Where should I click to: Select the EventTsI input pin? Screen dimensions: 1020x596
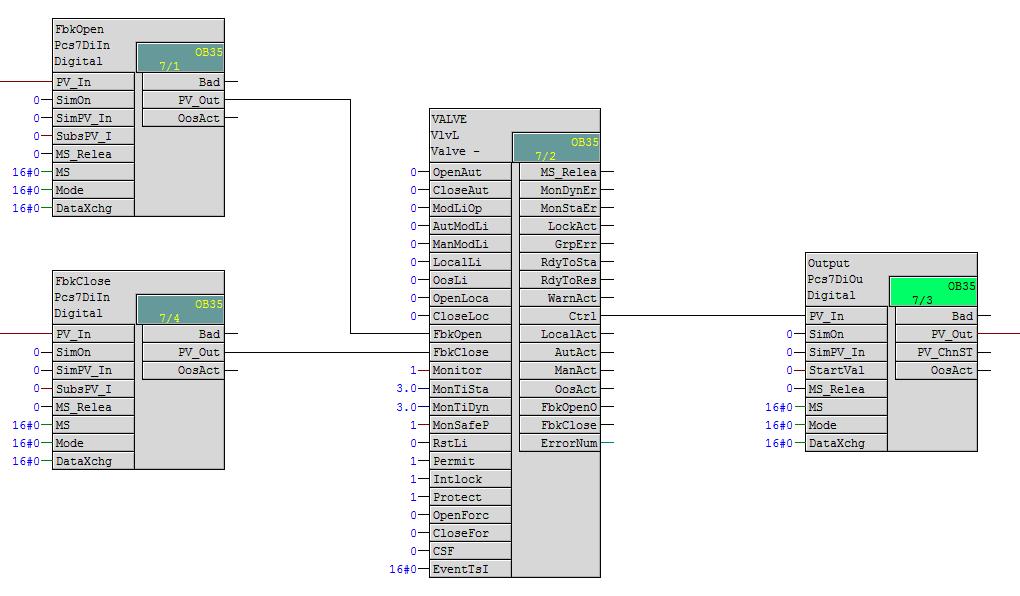tap(470, 569)
